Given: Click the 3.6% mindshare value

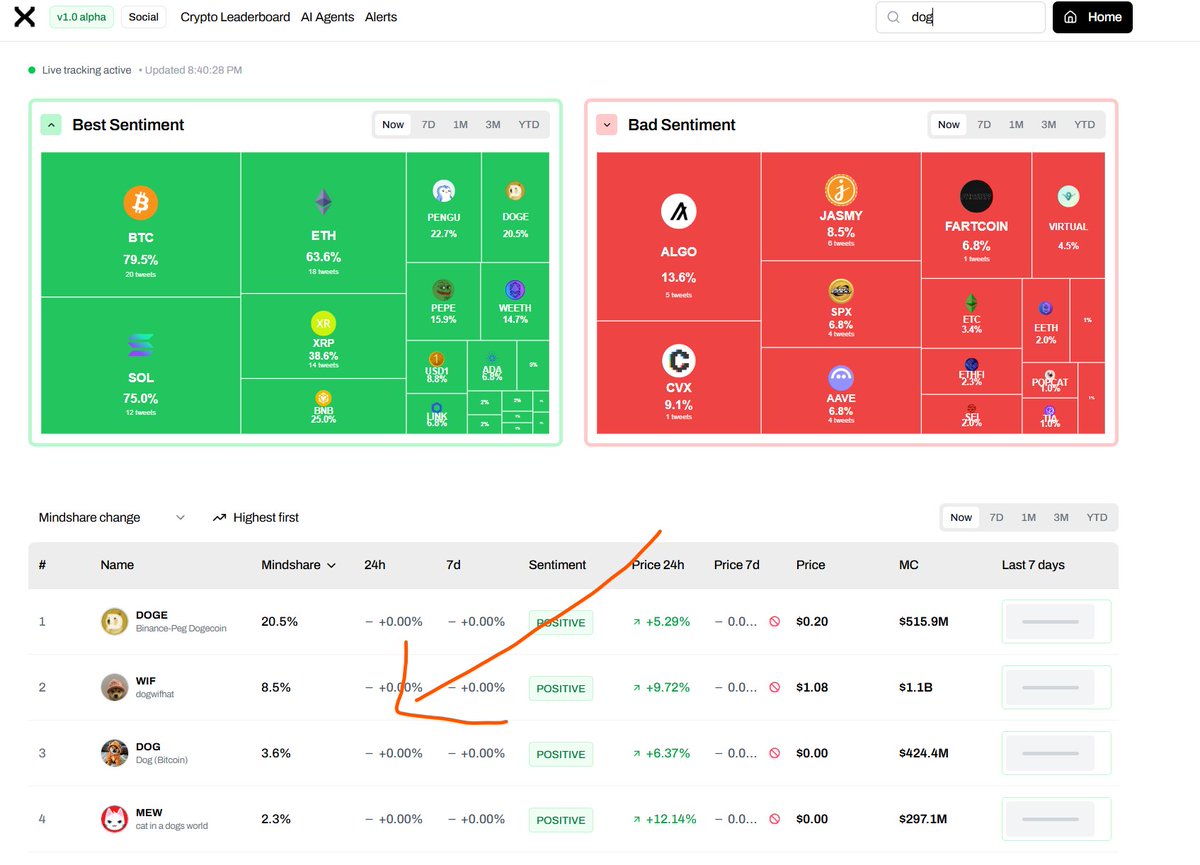Looking at the screenshot, I should (x=276, y=753).
